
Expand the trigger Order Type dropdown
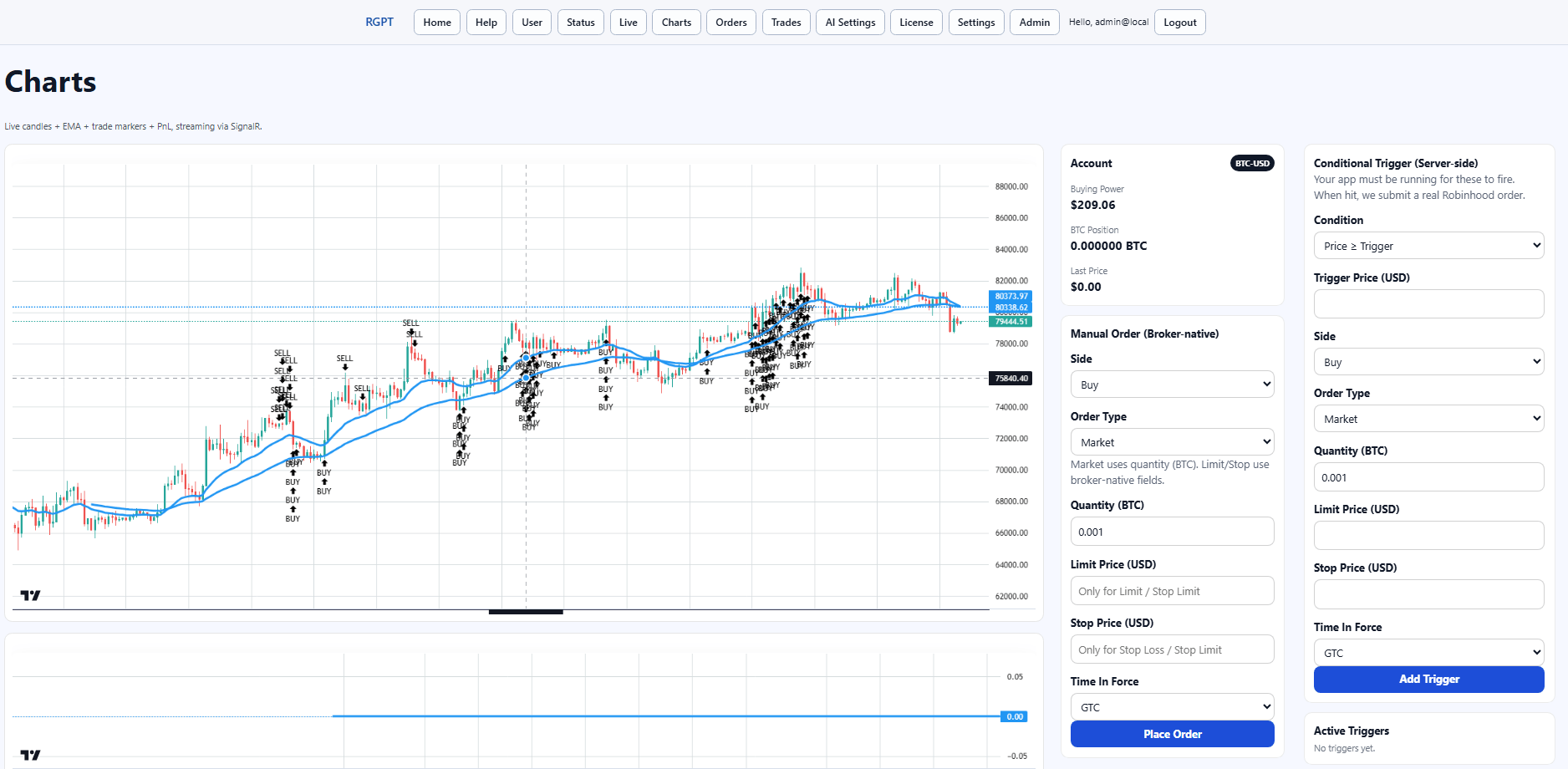pyautogui.click(x=1428, y=419)
